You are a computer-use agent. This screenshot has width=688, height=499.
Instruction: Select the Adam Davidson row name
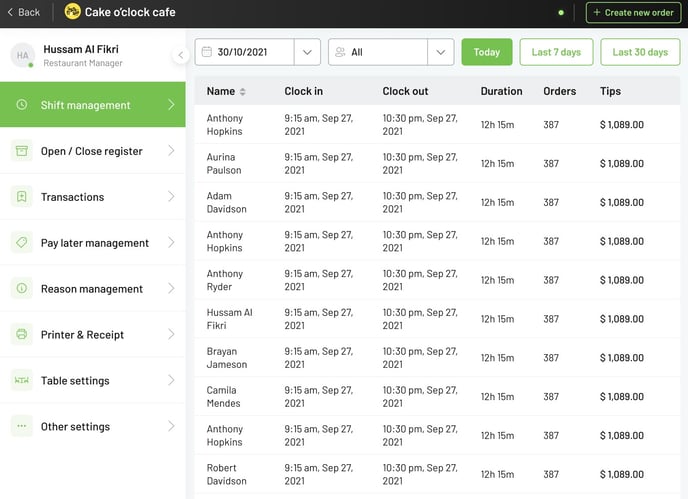coord(226,202)
